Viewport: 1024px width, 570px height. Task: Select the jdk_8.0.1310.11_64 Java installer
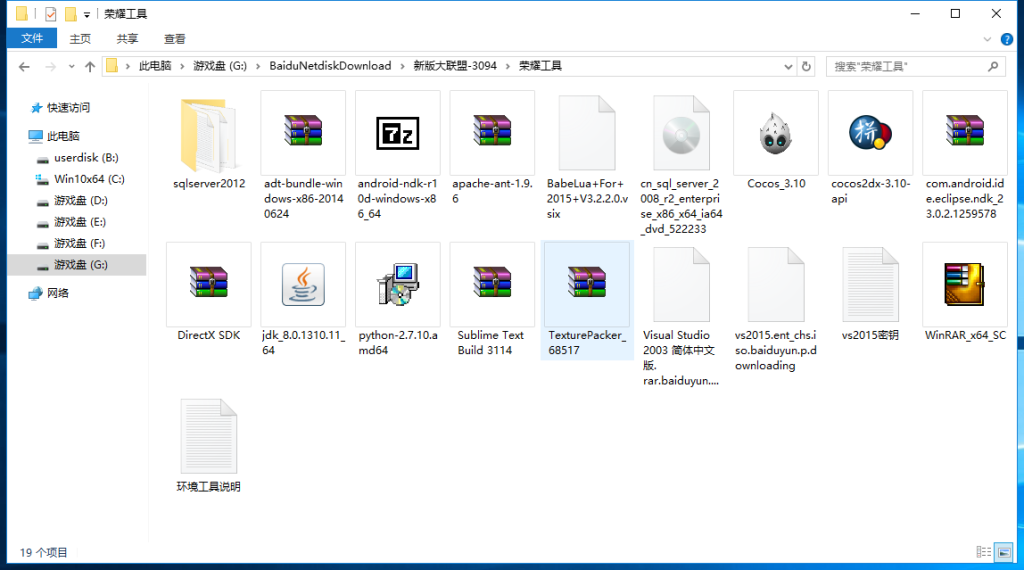[x=303, y=284]
